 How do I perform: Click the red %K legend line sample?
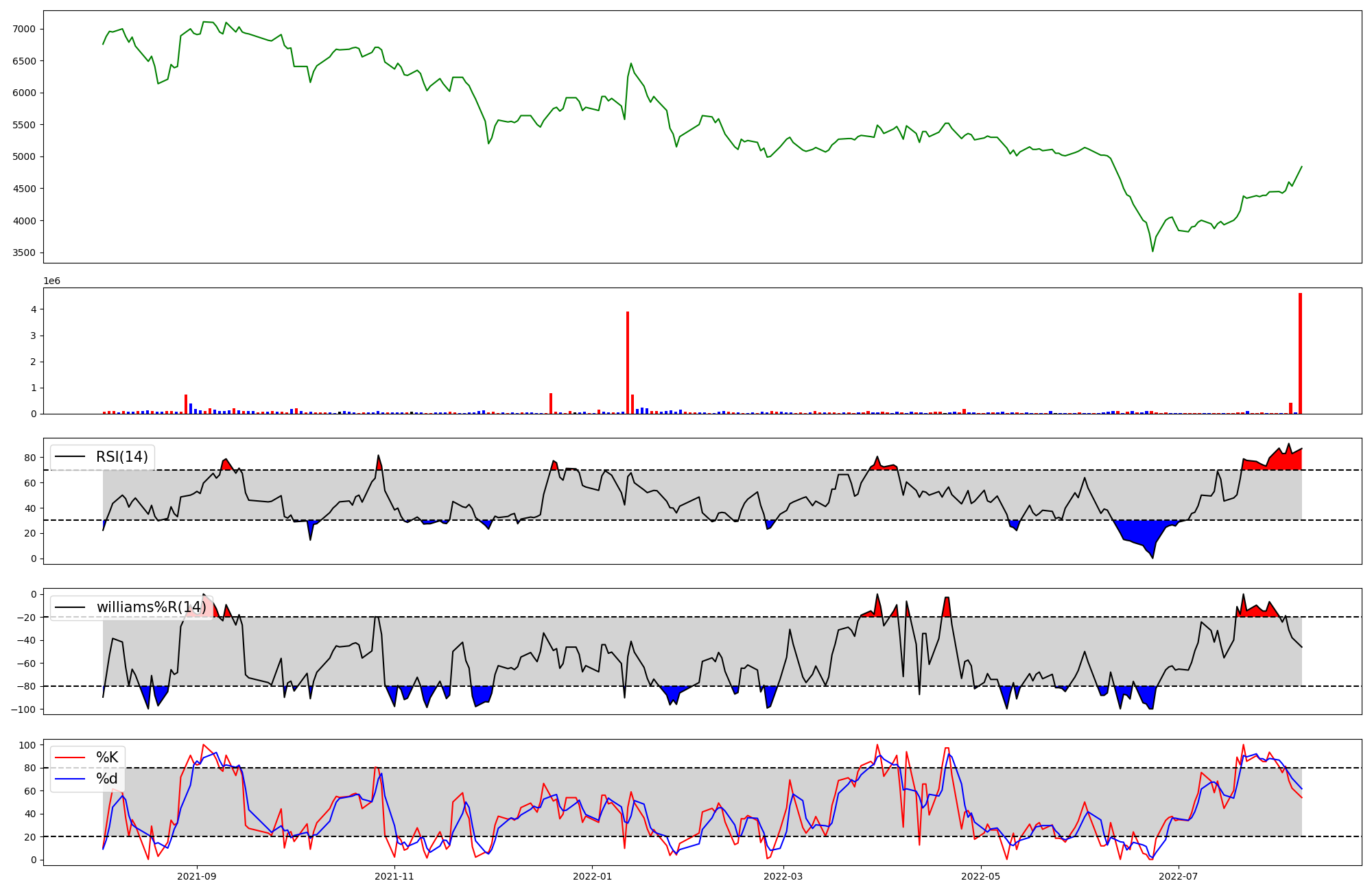70,758
